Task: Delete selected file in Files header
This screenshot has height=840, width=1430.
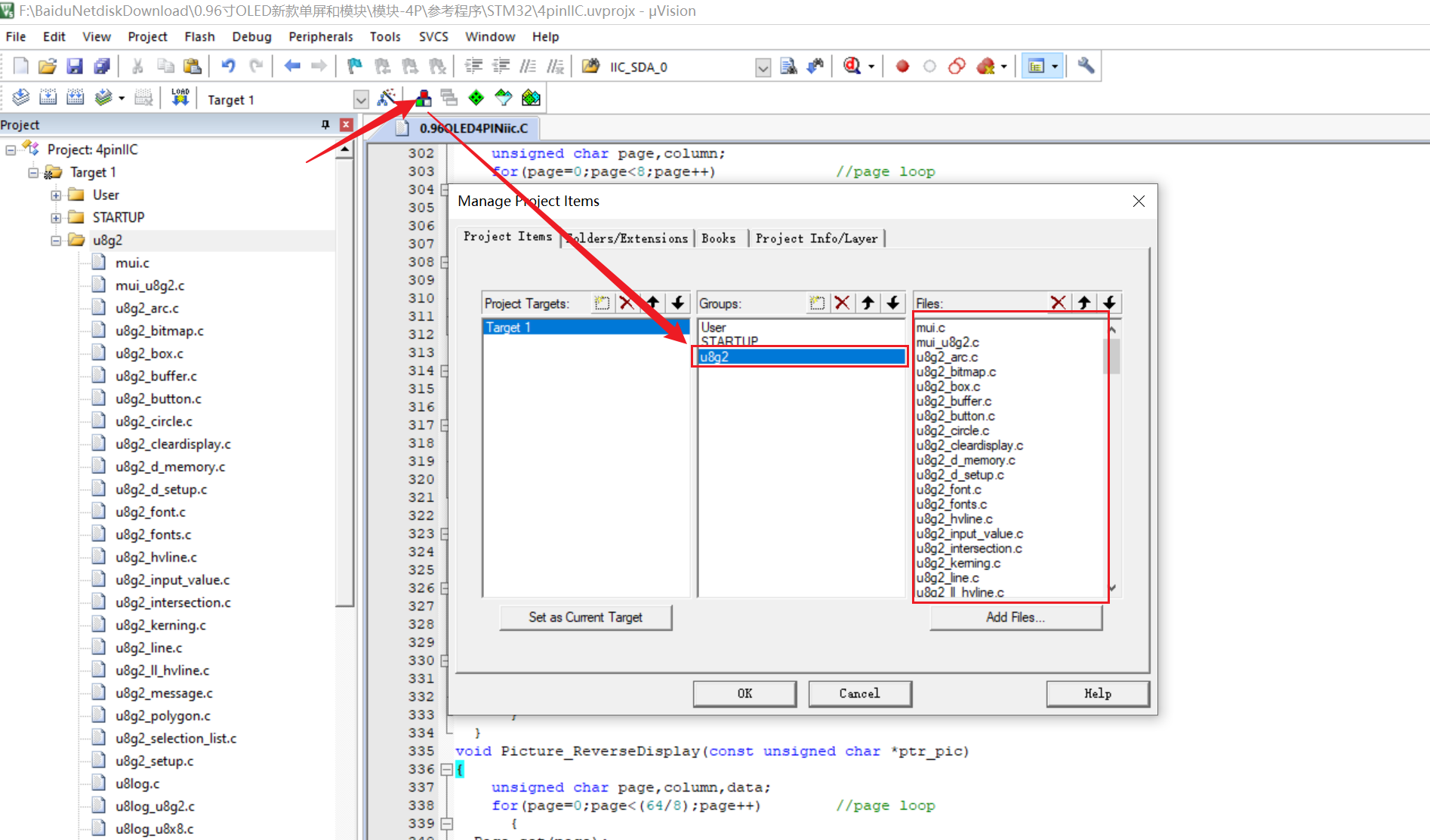Action: pos(1058,303)
